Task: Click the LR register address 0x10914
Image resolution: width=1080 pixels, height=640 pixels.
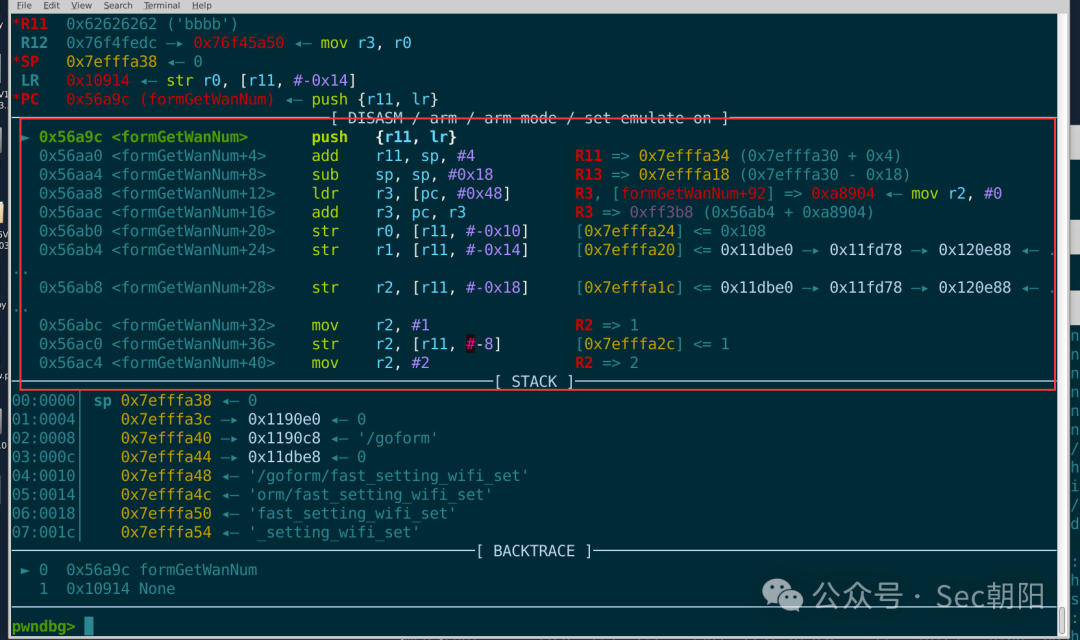Action: pos(98,81)
